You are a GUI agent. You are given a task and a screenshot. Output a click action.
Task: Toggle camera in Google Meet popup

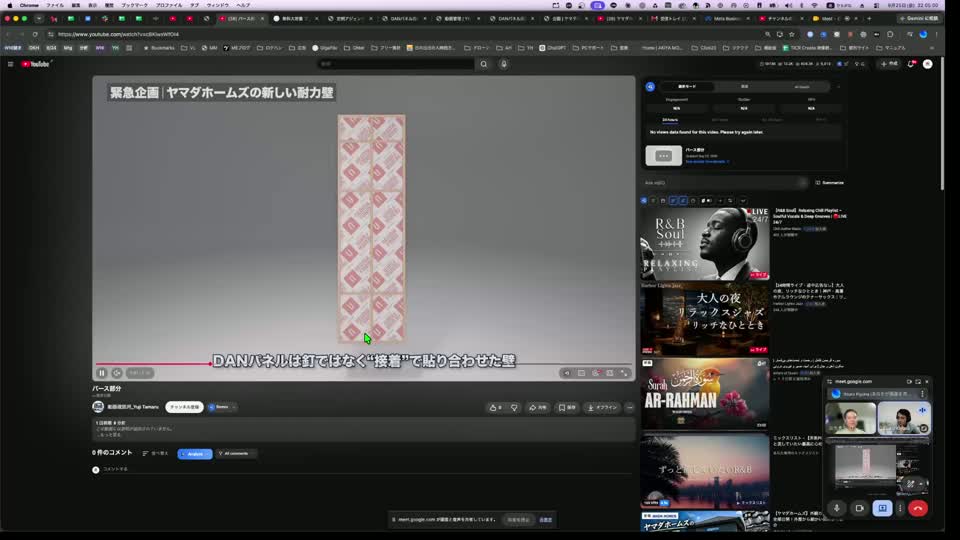860,508
